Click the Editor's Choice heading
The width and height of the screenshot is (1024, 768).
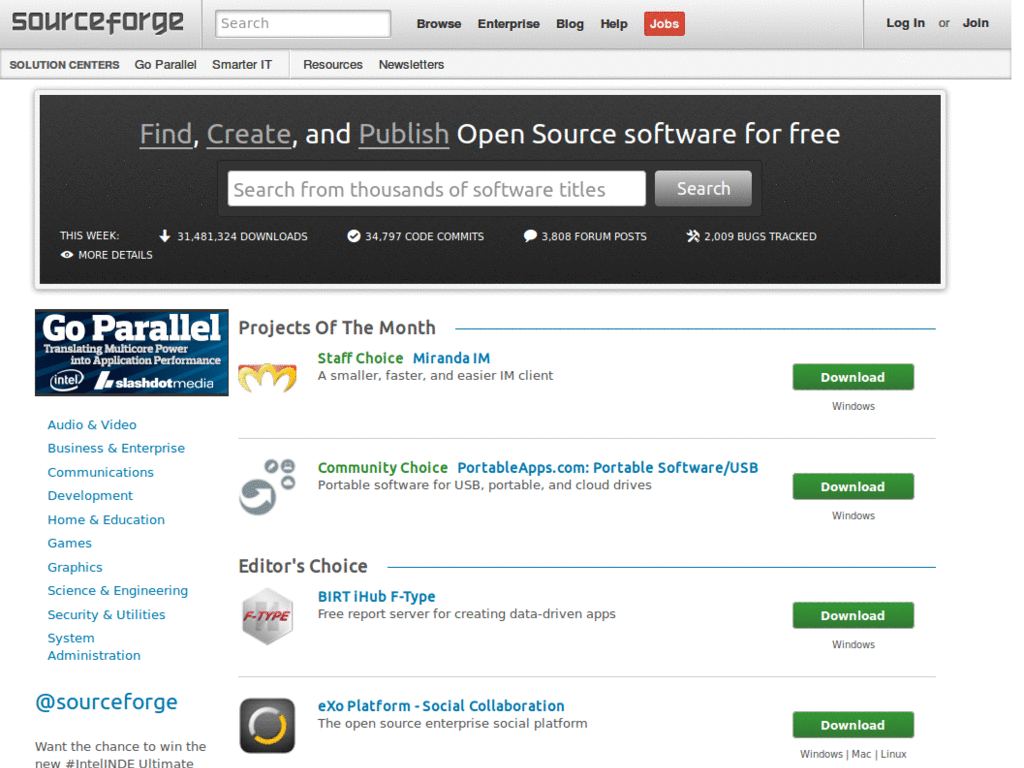[303, 566]
